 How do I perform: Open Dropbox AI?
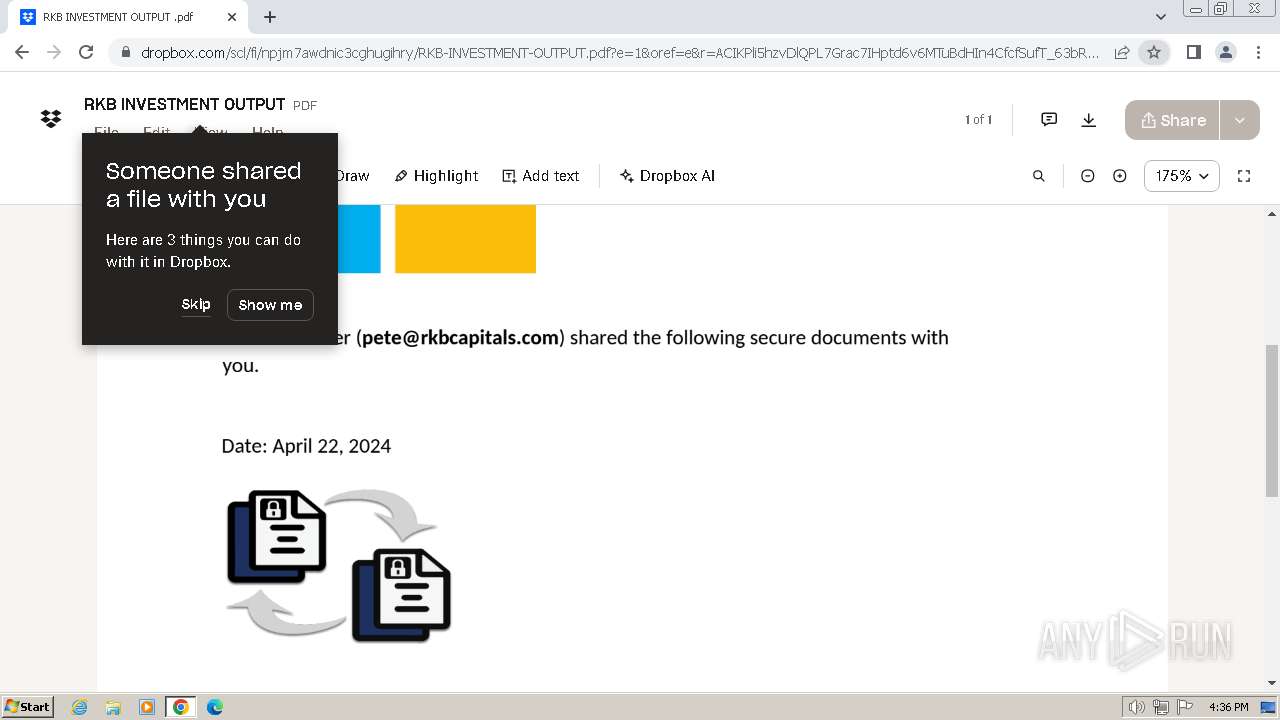pyautogui.click(x=667, y=176)
